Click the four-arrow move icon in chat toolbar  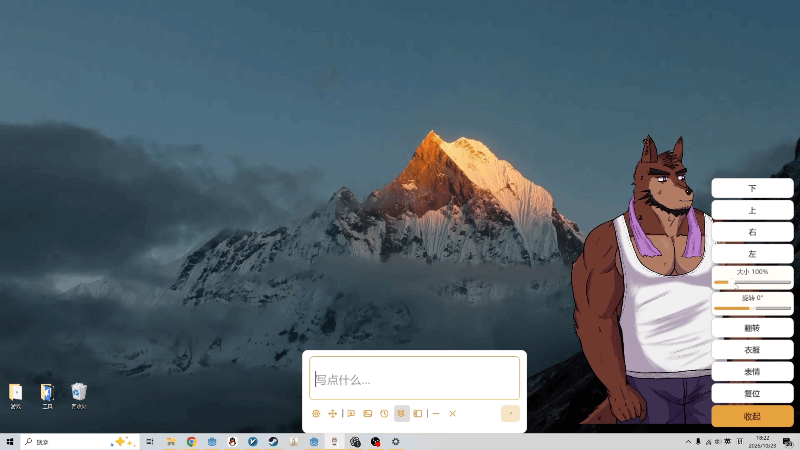(332, 414)
